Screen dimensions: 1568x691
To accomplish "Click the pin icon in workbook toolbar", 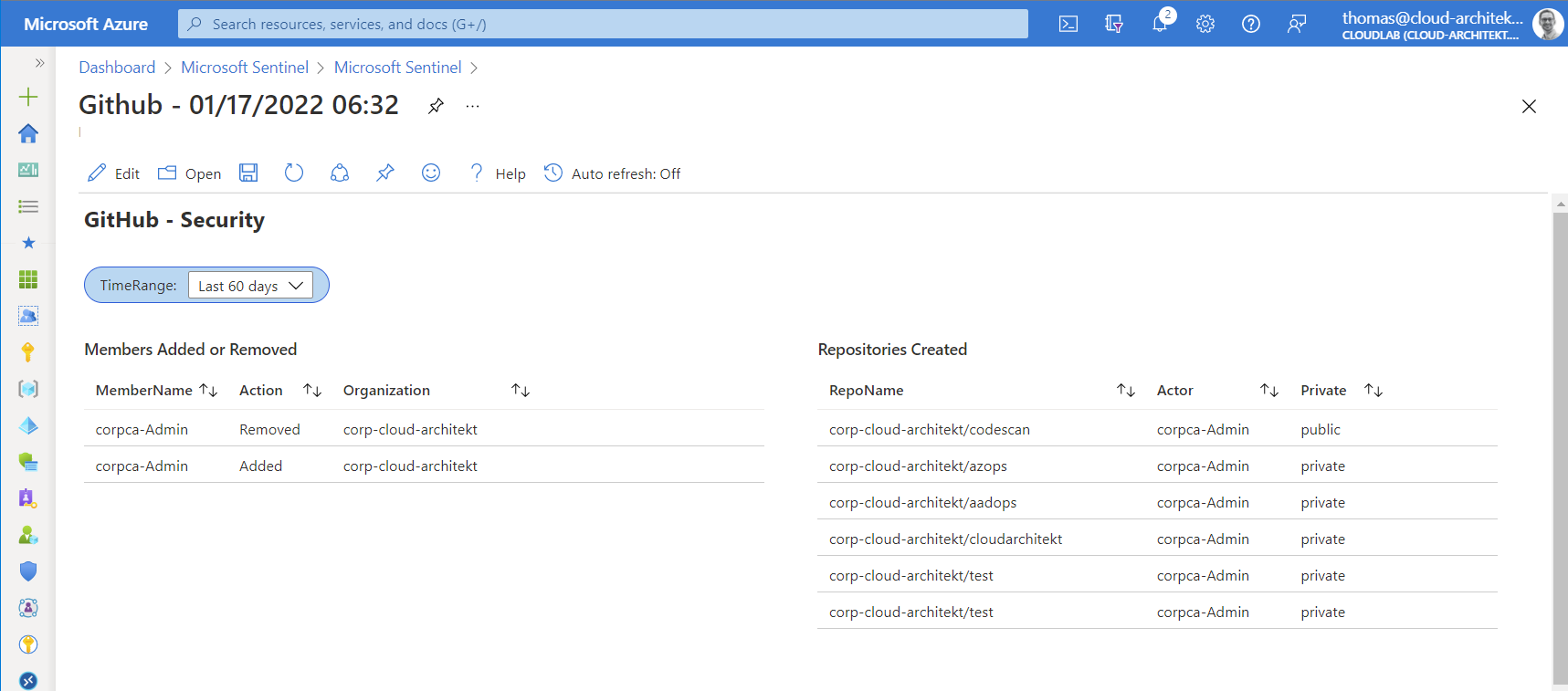I will [385, 173].
